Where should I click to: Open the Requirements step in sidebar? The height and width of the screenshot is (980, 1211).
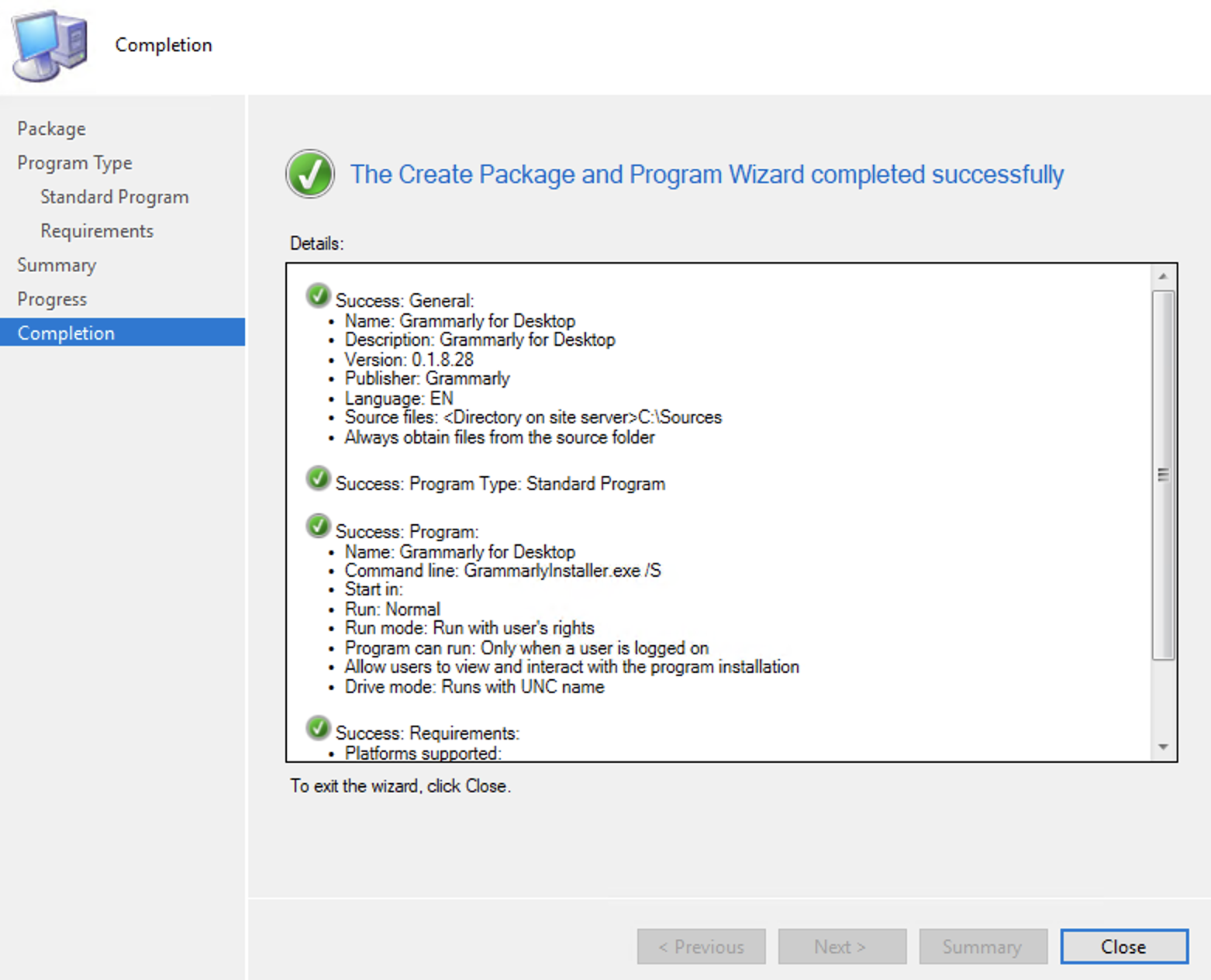click(x=97, y=231)
